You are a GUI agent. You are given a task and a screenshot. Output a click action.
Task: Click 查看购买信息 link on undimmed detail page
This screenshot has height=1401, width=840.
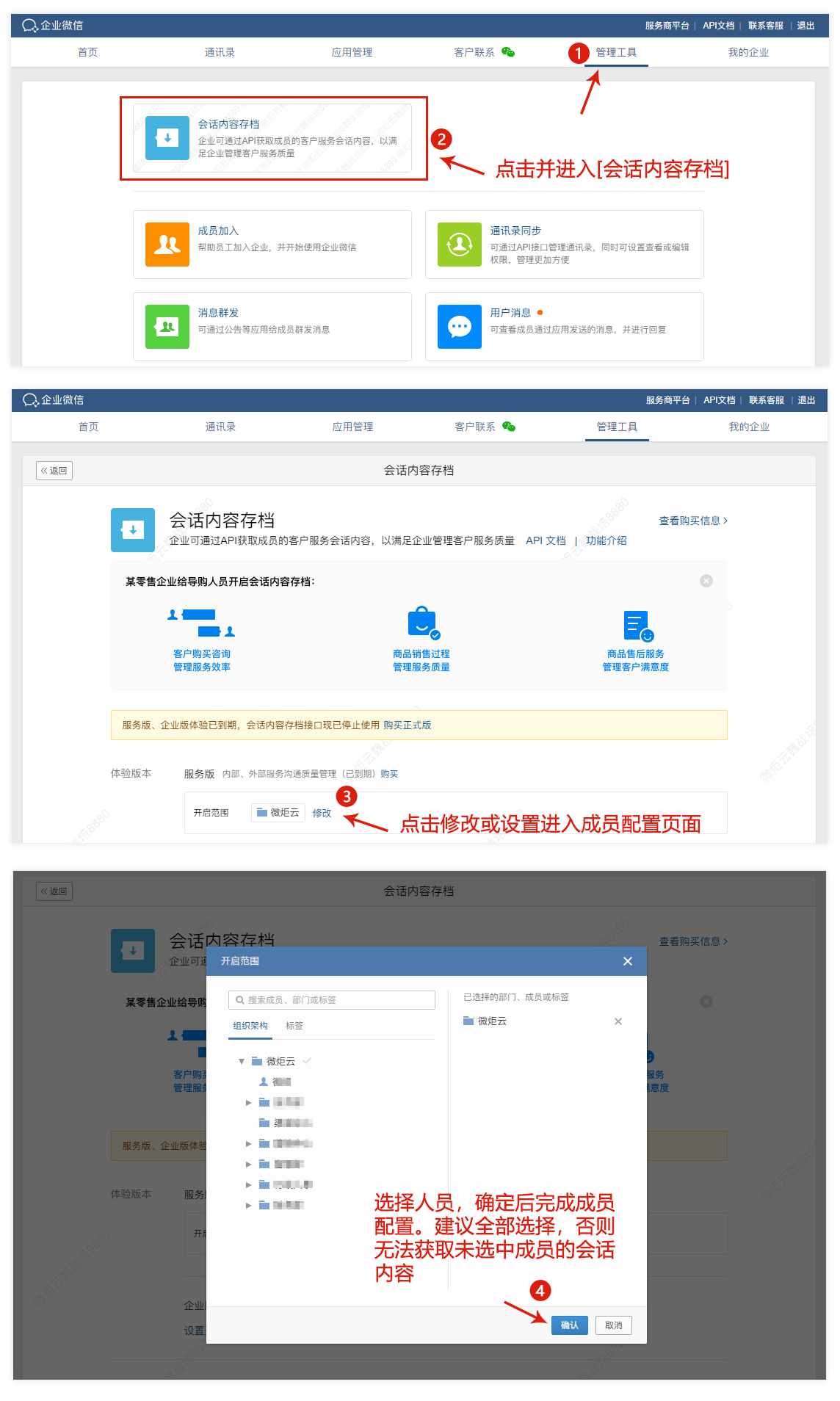coord(693,521)
